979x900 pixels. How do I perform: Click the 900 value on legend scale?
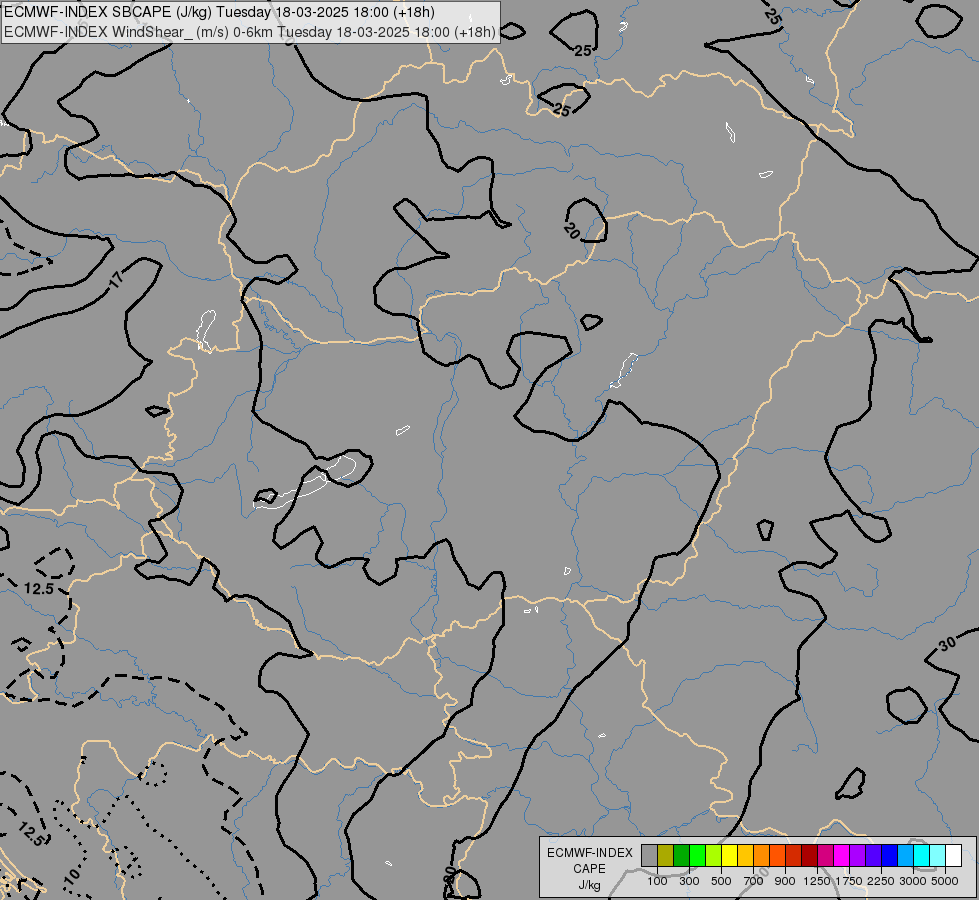tap(785, 881)
